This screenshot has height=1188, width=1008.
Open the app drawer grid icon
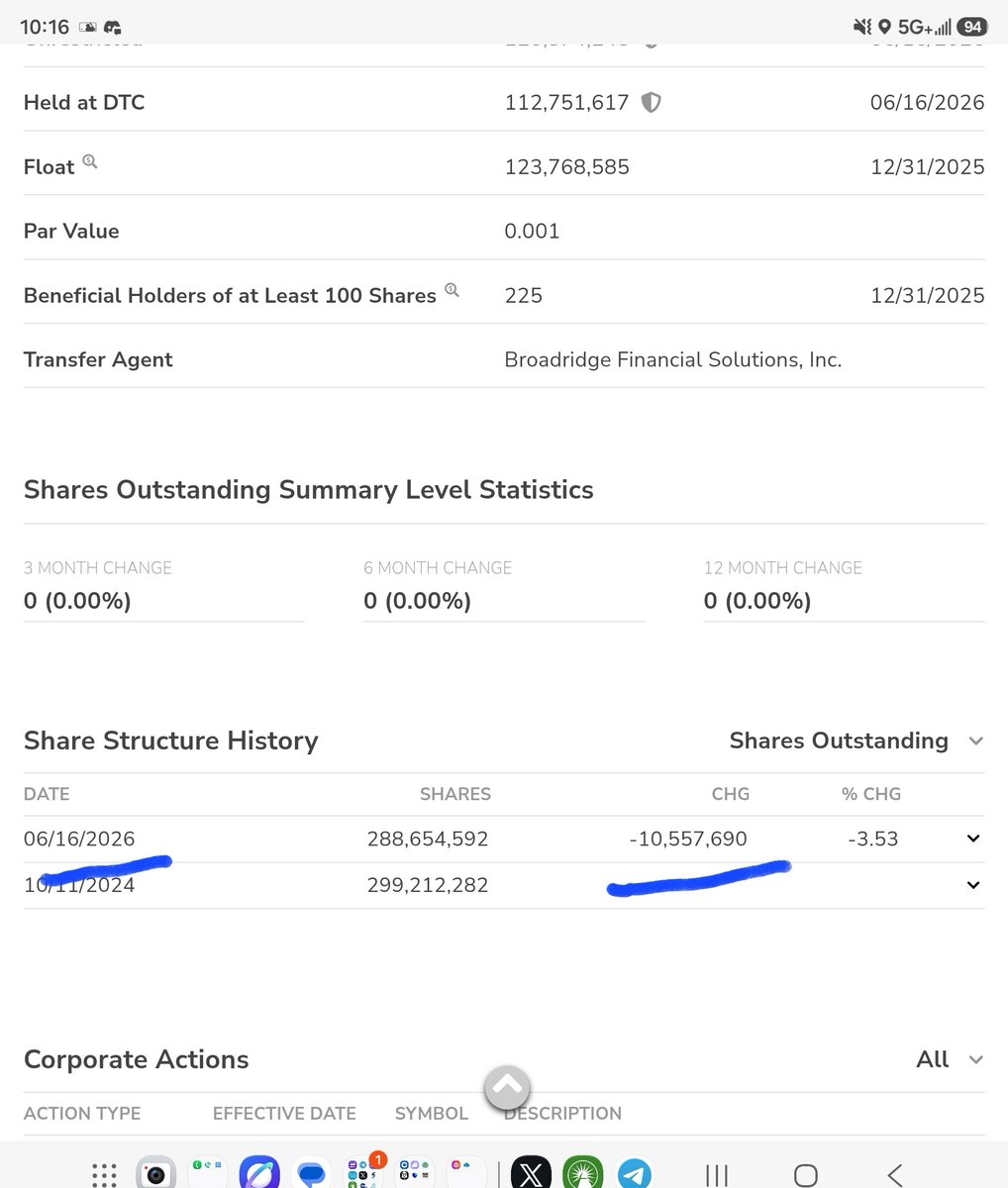click(x=103, y=1175)
